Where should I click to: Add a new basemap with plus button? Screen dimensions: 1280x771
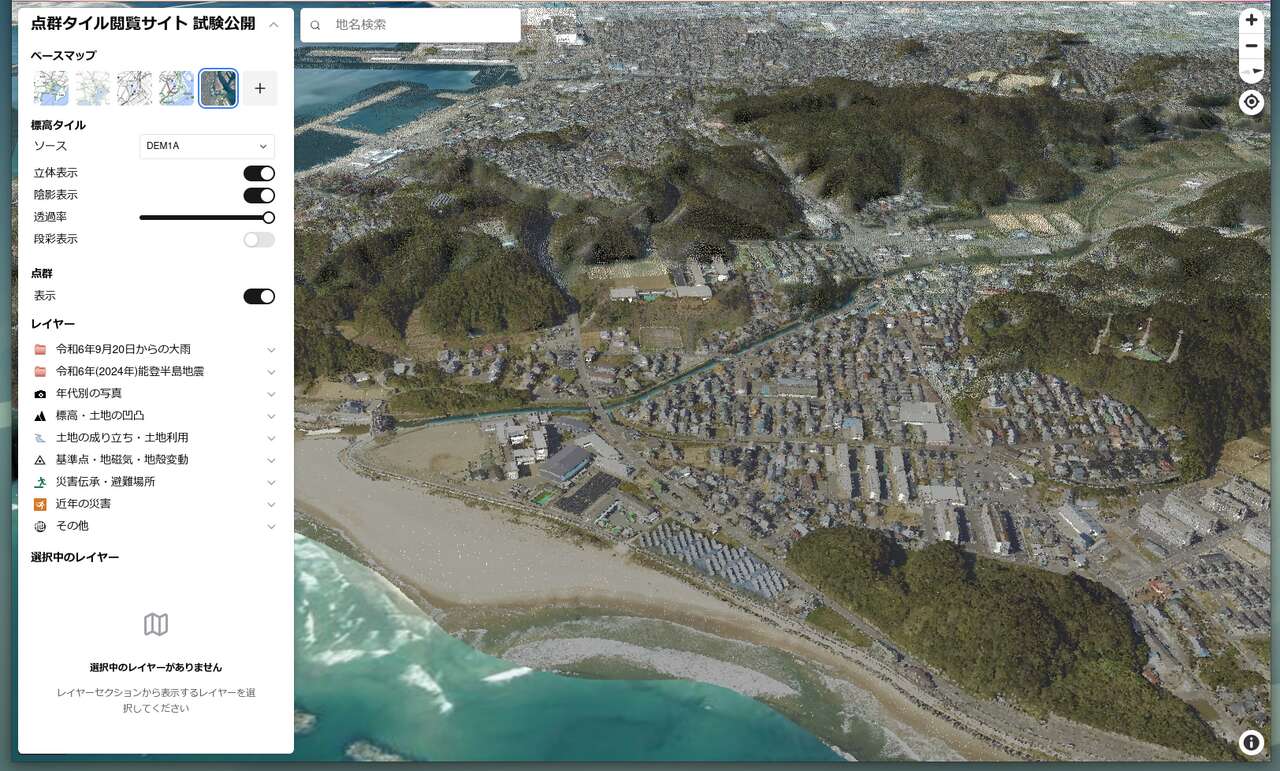point(260,88)
